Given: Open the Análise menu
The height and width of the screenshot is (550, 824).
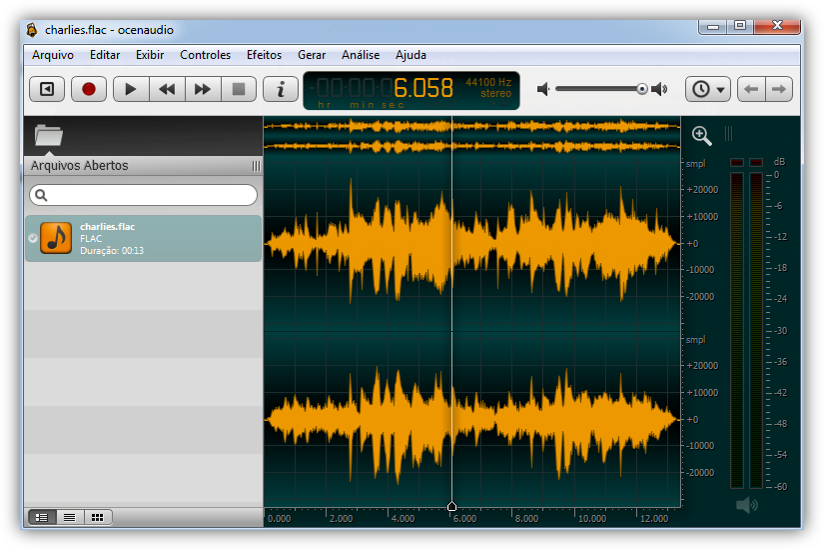Looking at the screenshot, I should 360,55.
